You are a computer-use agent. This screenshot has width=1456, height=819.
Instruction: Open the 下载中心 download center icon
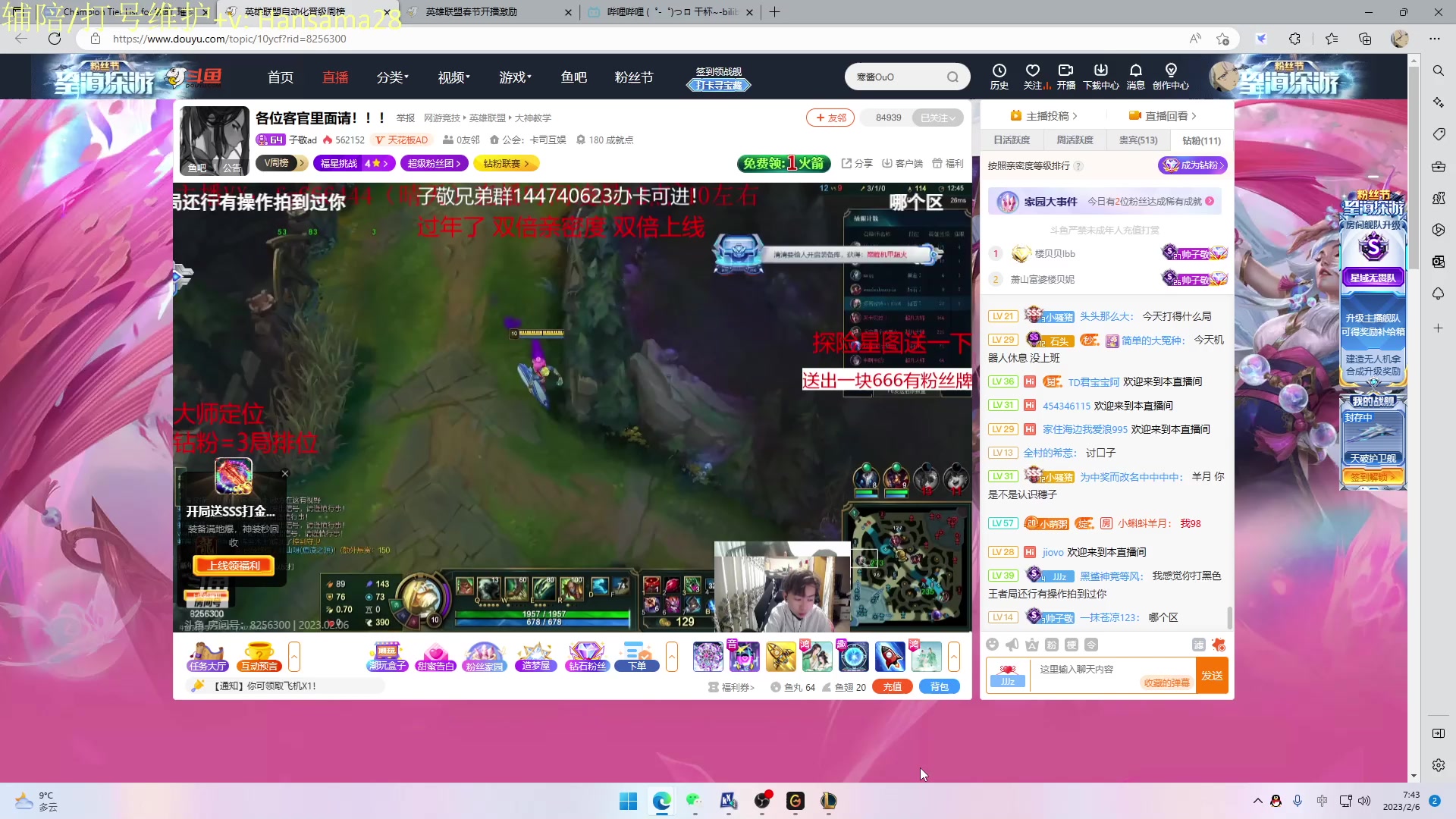click(x=1100, y=77)
